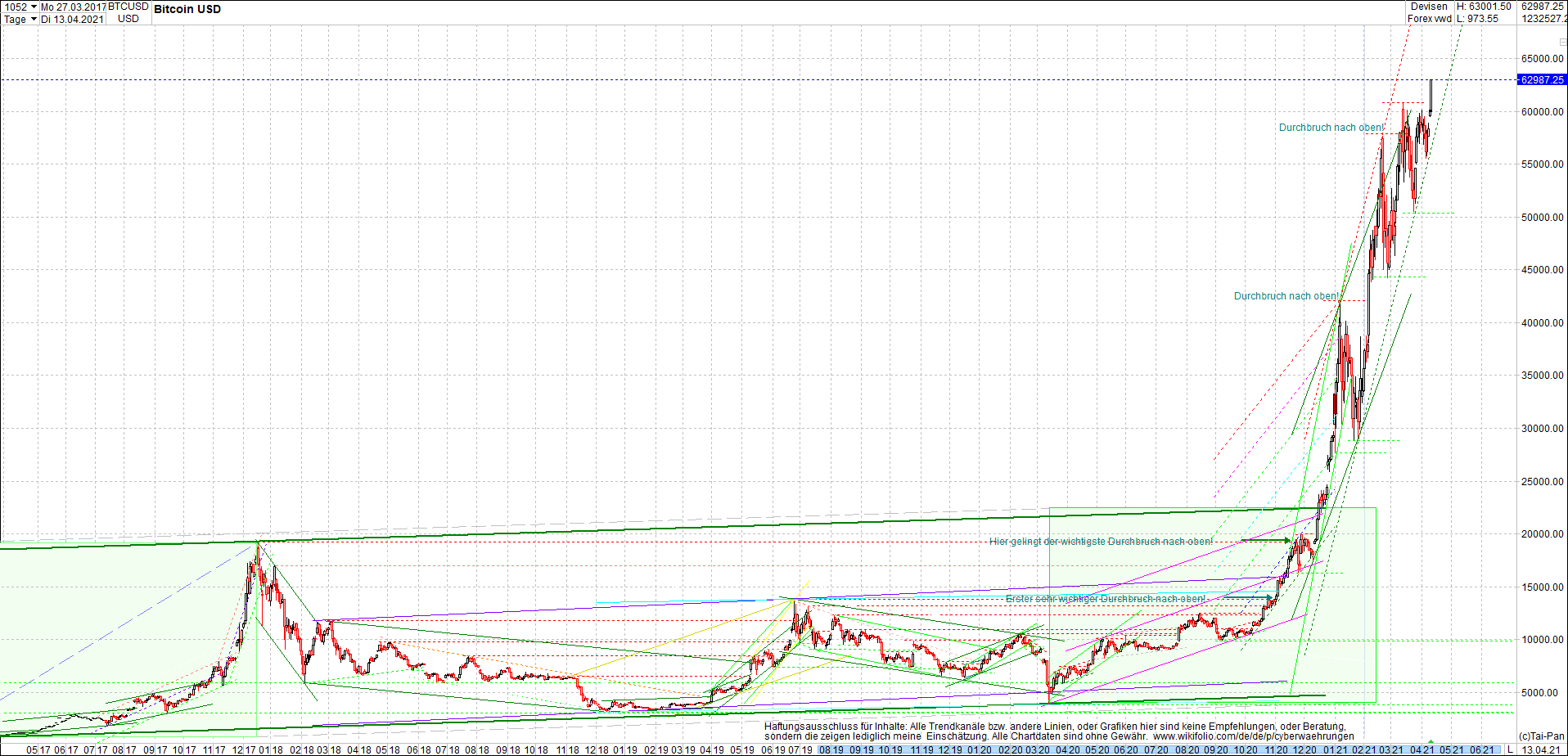Select the 'Durchbruch nach oben!' note near 58000

coord(1331,128)
